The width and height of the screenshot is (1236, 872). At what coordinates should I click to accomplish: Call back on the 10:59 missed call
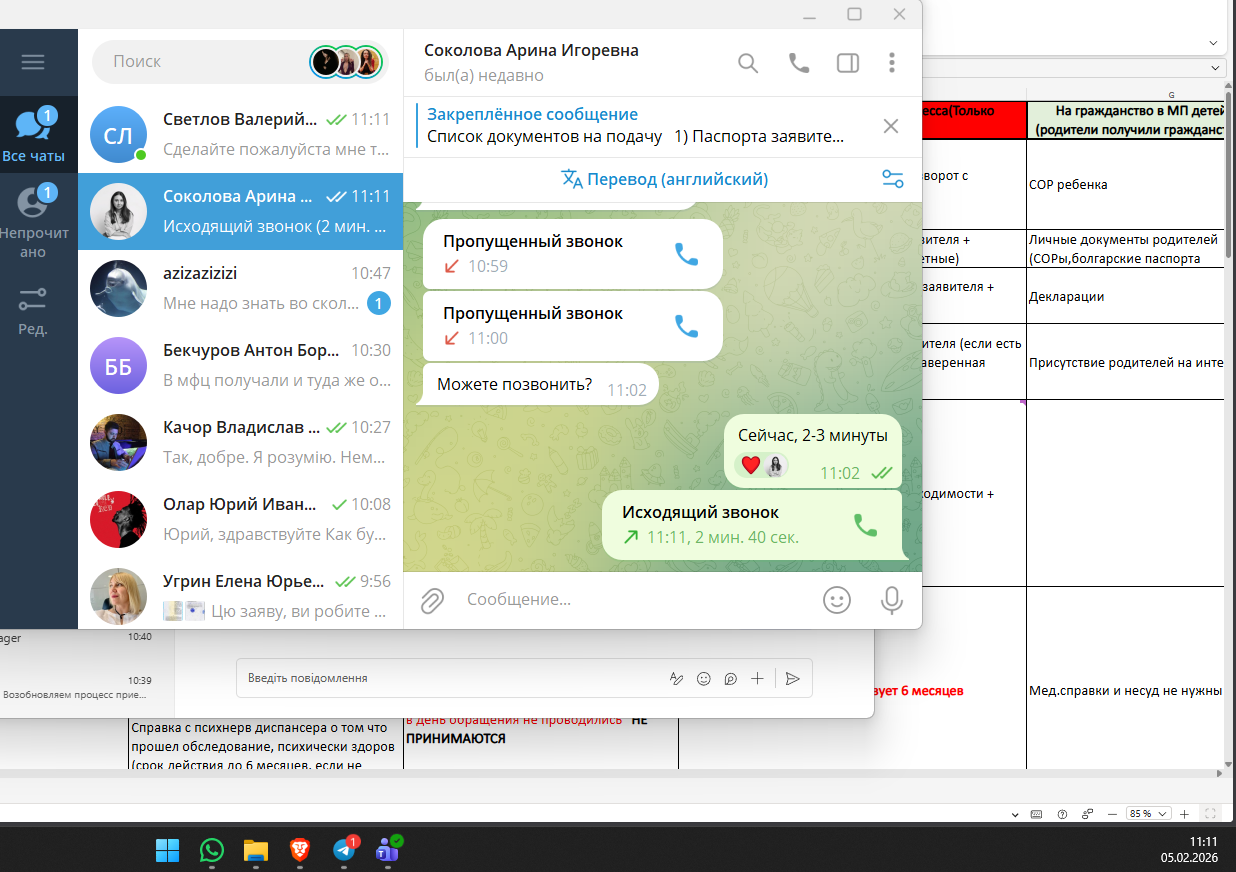(x=686, y=254)
